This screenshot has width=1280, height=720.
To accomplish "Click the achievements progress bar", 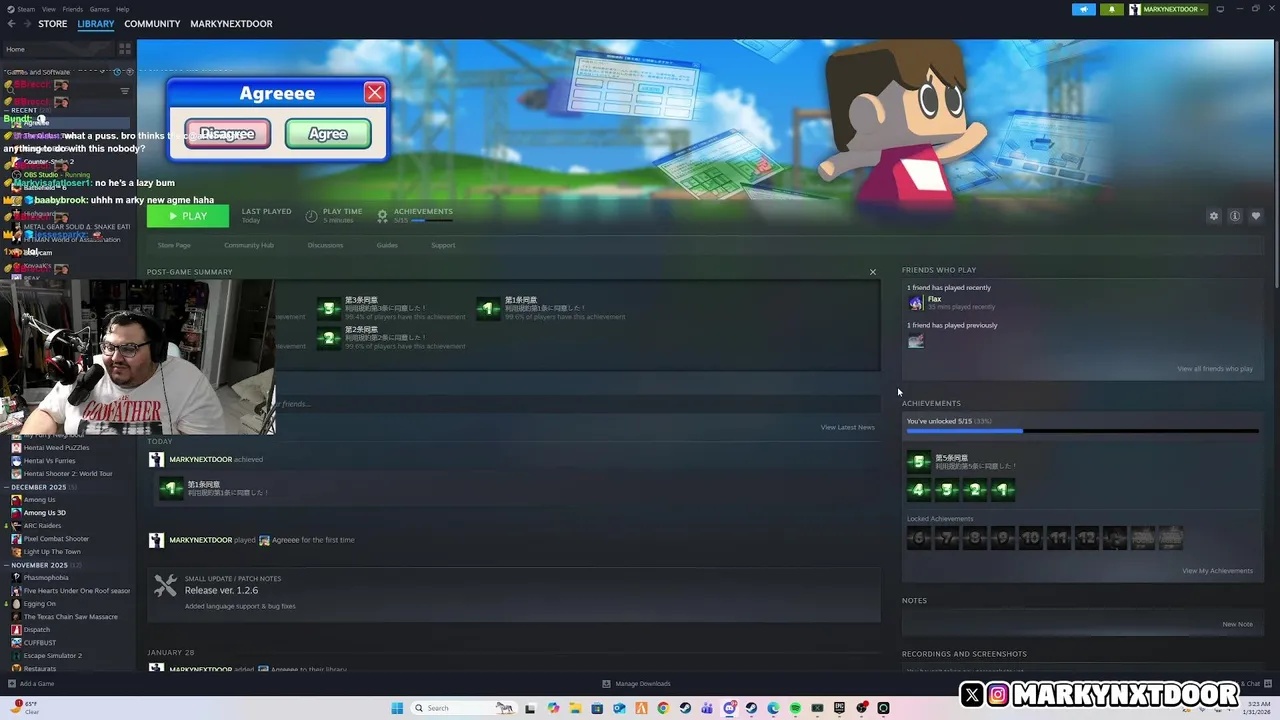I will click(x=1082, y=432).
